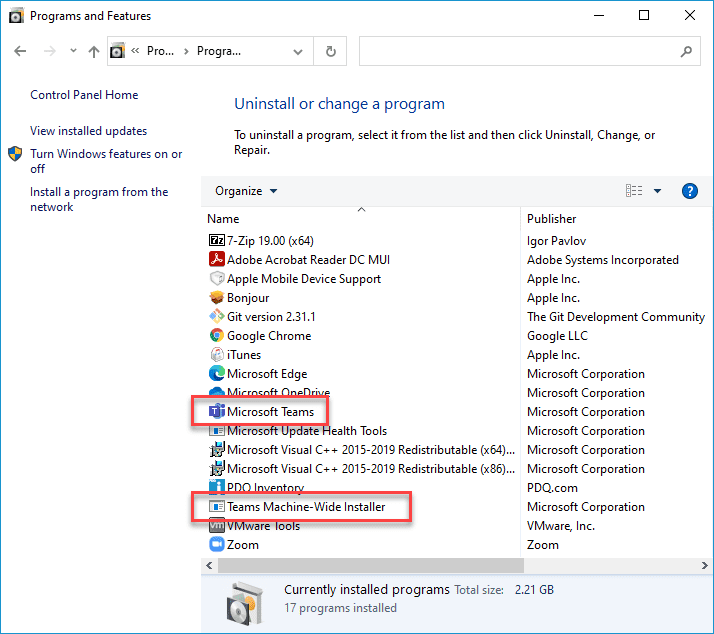Select the Bonjour name text
The height and width of the screenshot is (634, 714).
(x=248, y=297)
